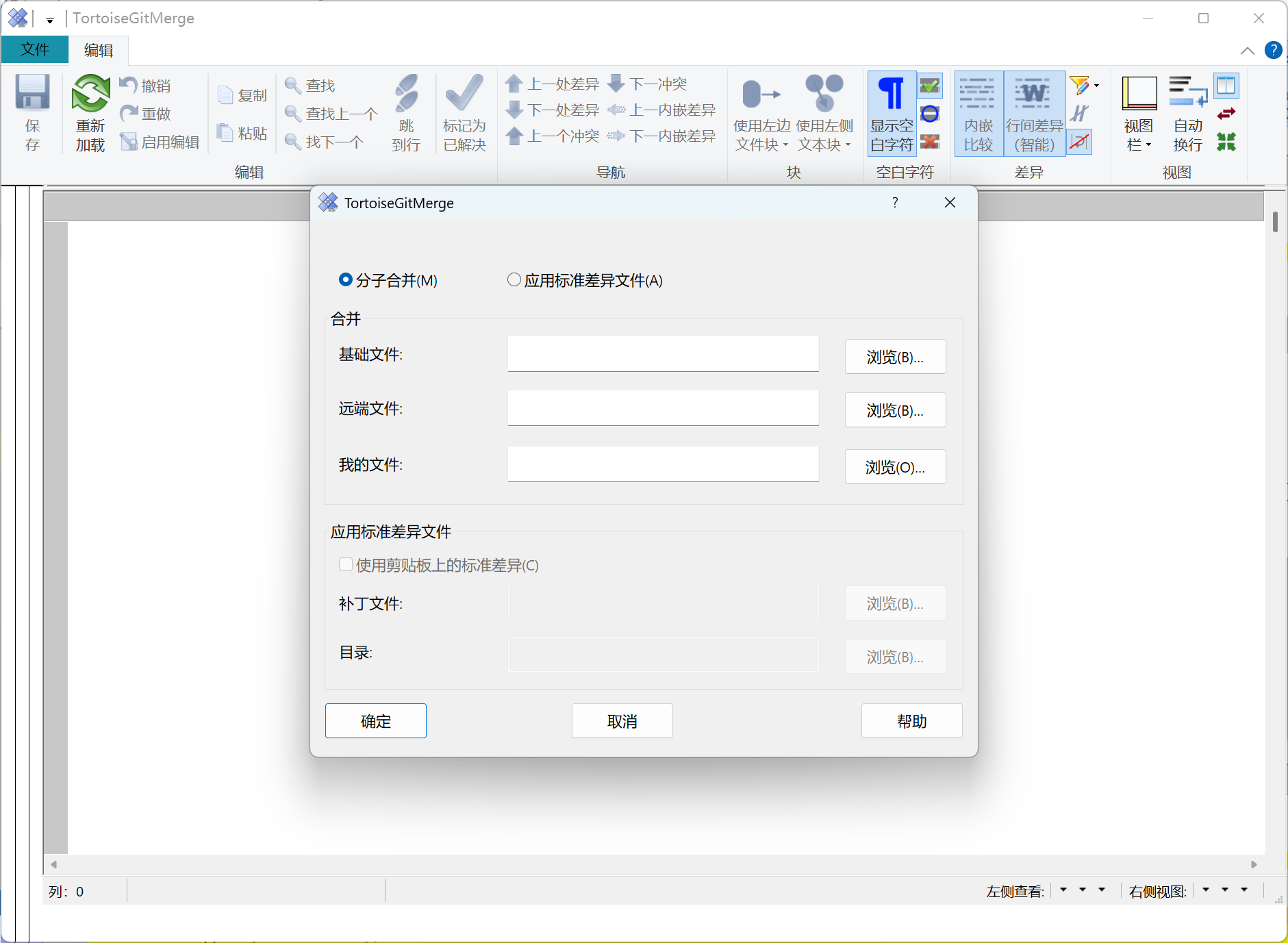Click the green collapse-arrows icon
The image size is (1288, 943).
coord(1226,142)
